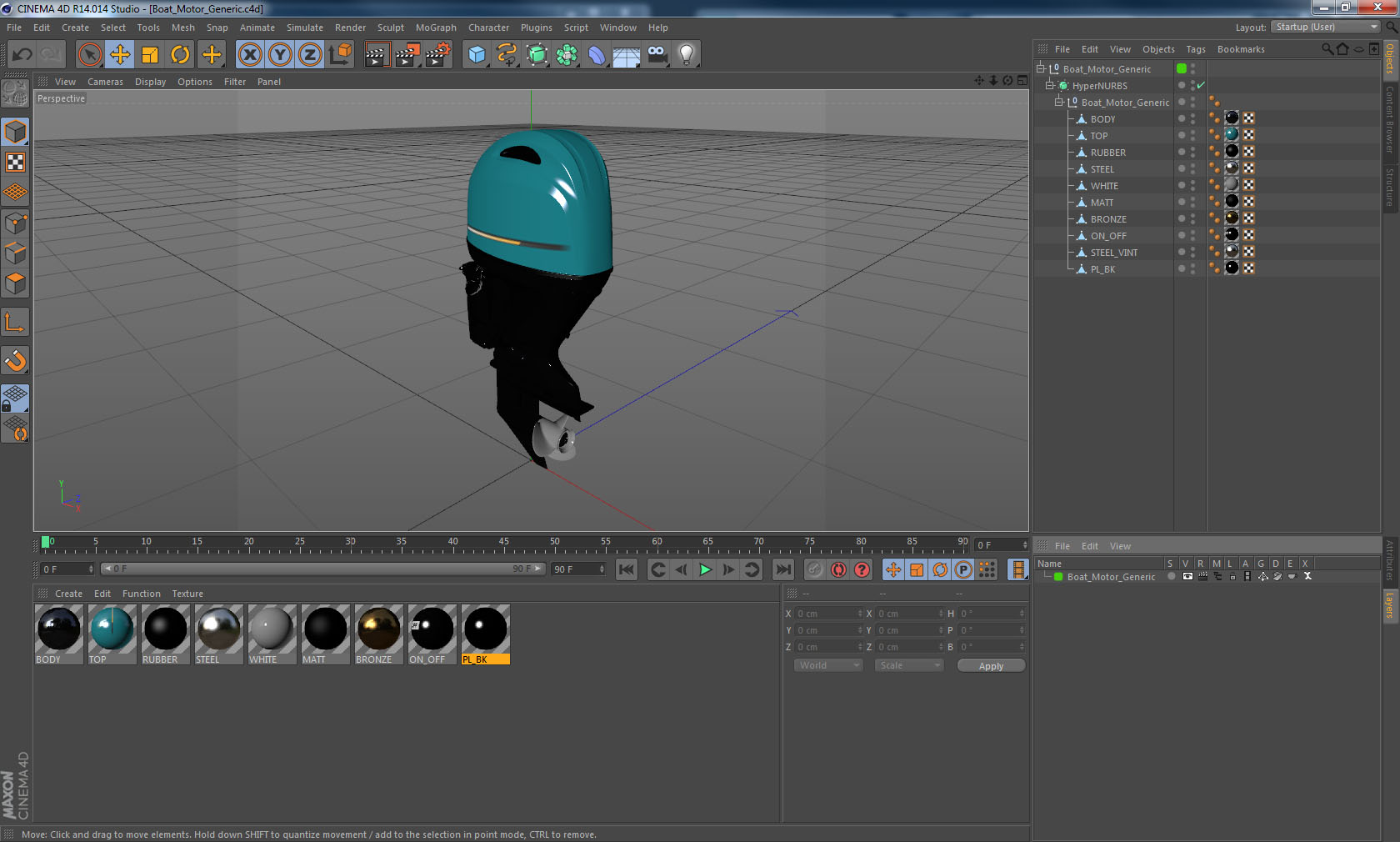Select the BODY material thumbnail
The height and width of the screenshot is (842, 1400).
point(59,634)
